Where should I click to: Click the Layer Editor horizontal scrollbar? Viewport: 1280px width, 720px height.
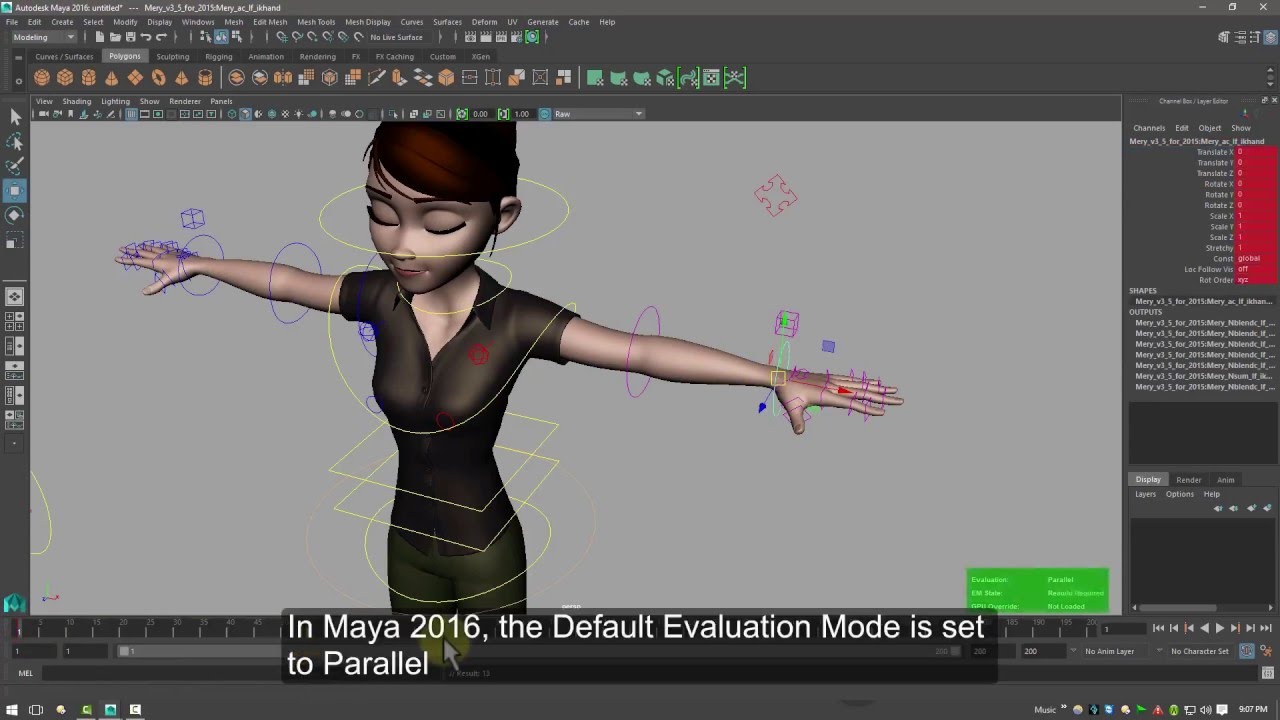[x=1180, y=607]
